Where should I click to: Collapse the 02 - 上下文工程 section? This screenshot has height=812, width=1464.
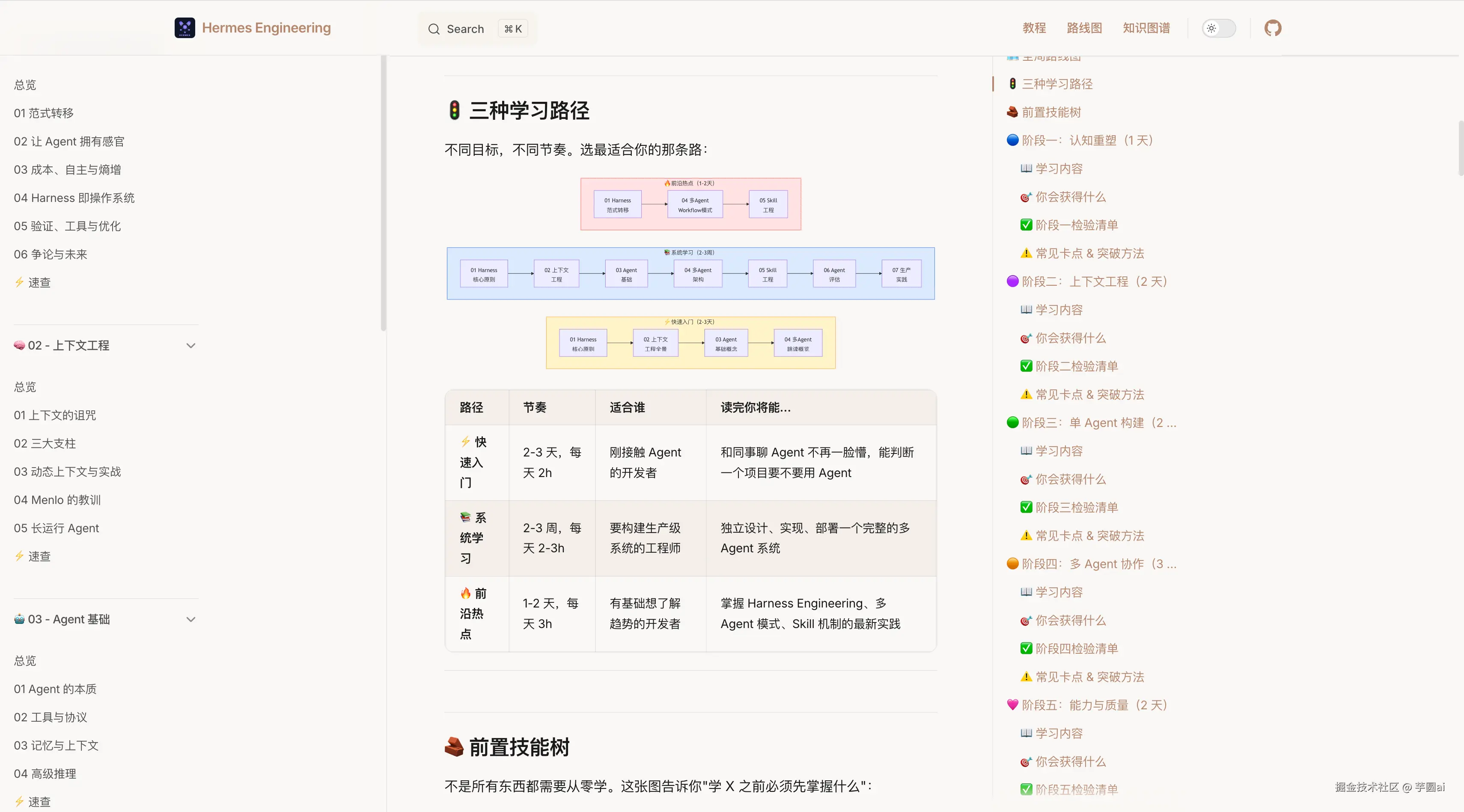click(191, 345)
